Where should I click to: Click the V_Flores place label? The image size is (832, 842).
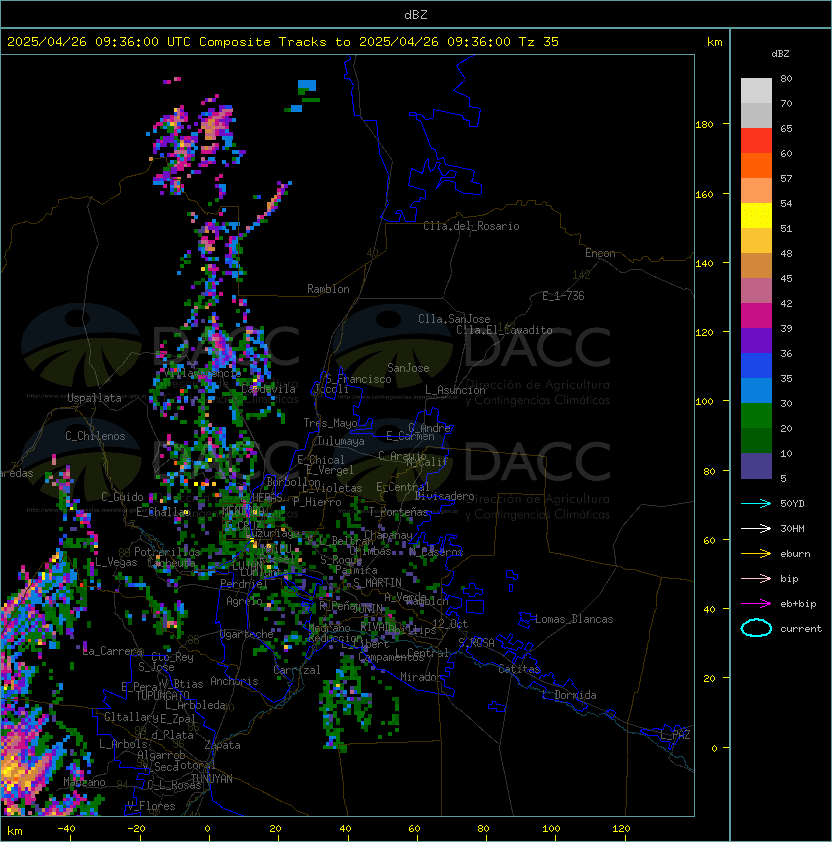pyautogui.click(x=151, y=806)
